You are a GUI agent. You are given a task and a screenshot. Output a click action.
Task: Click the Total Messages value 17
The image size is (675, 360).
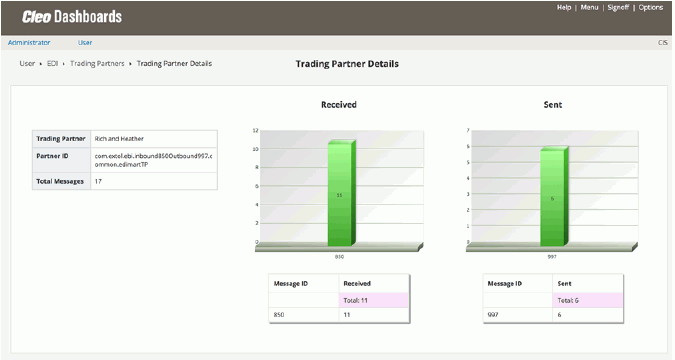pyautogui.click(x=98, y=181)
